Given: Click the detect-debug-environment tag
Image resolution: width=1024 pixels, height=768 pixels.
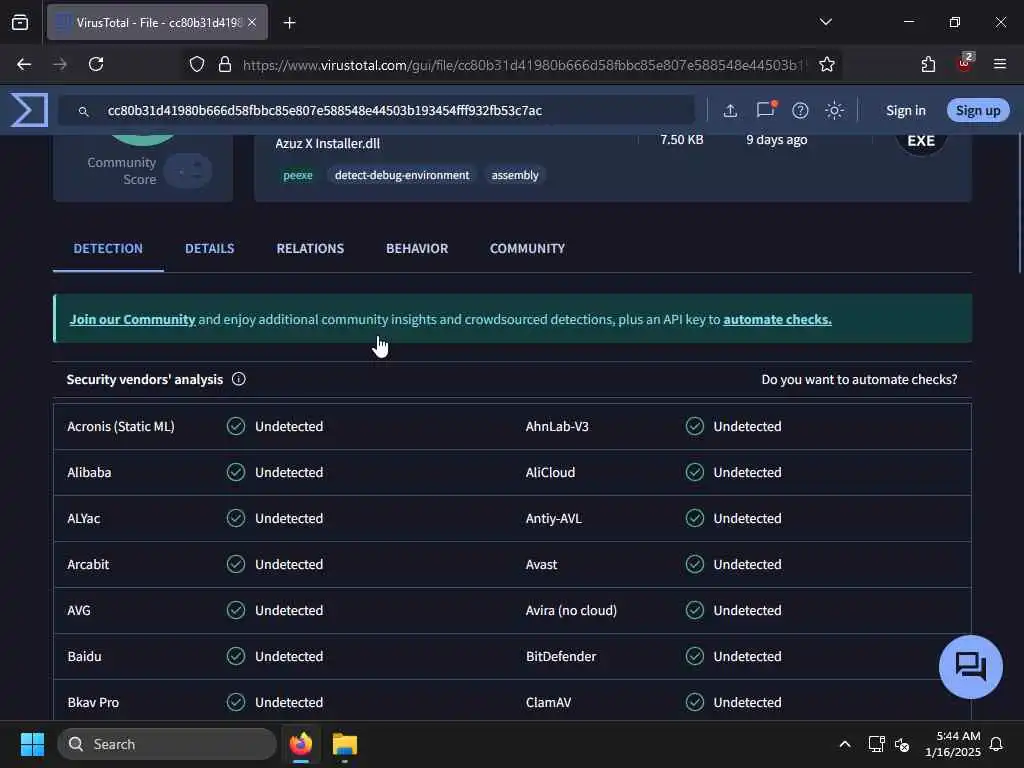Looking at the screenshot, I should click(402, 175).
